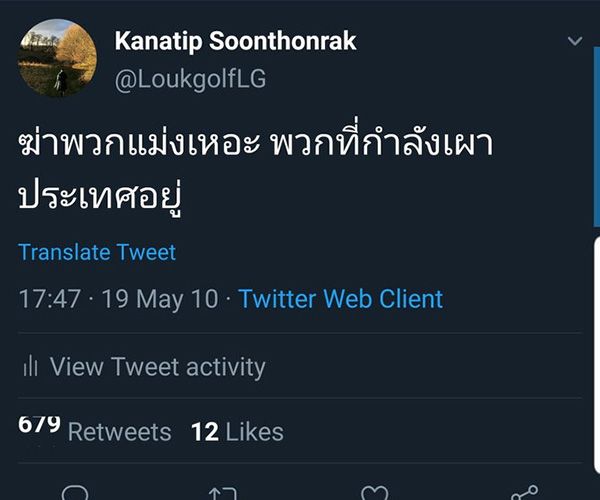Click the reply speech bubble icon

tap(75, 493)
